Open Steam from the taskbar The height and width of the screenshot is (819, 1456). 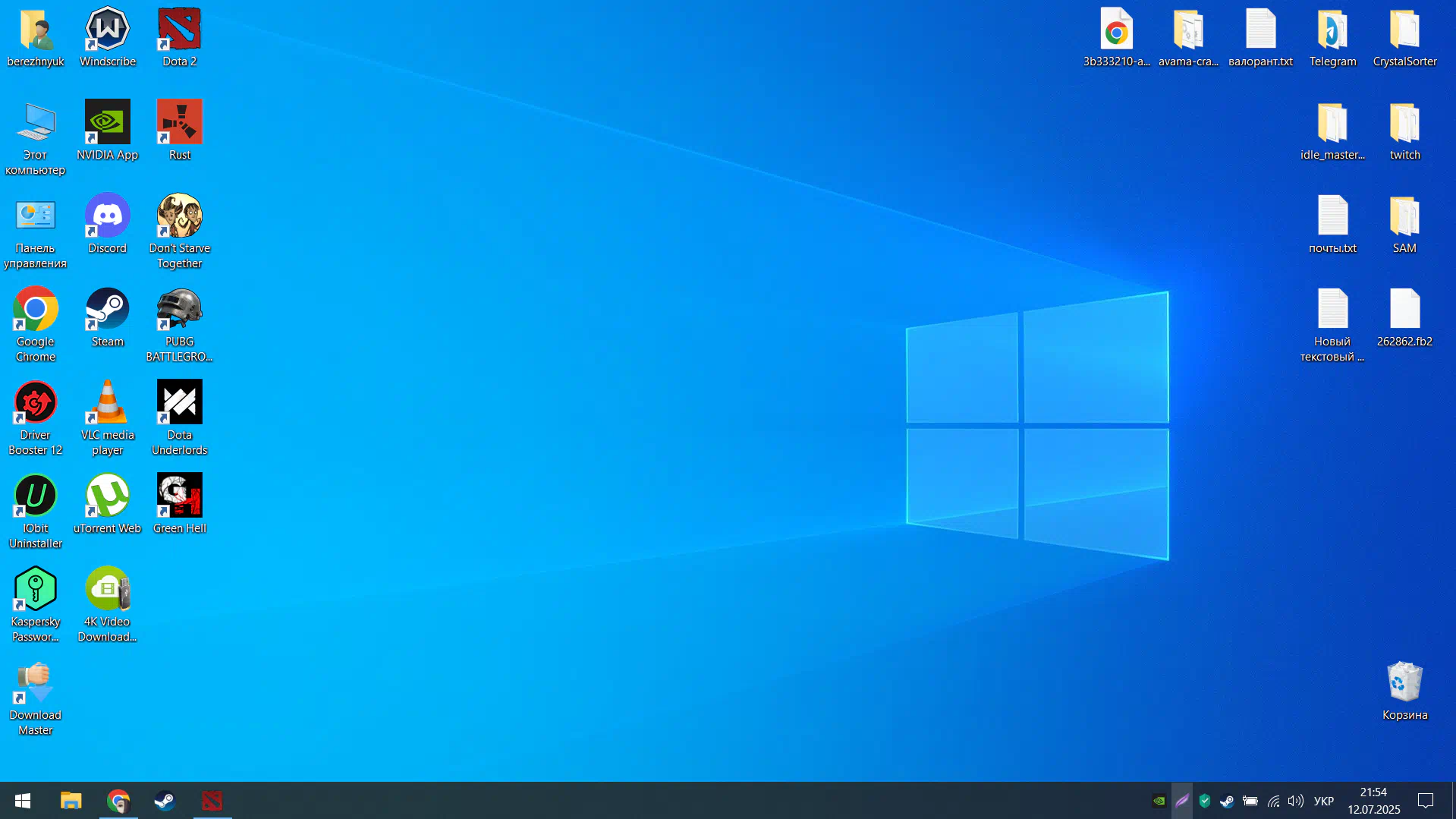point(165,801)
